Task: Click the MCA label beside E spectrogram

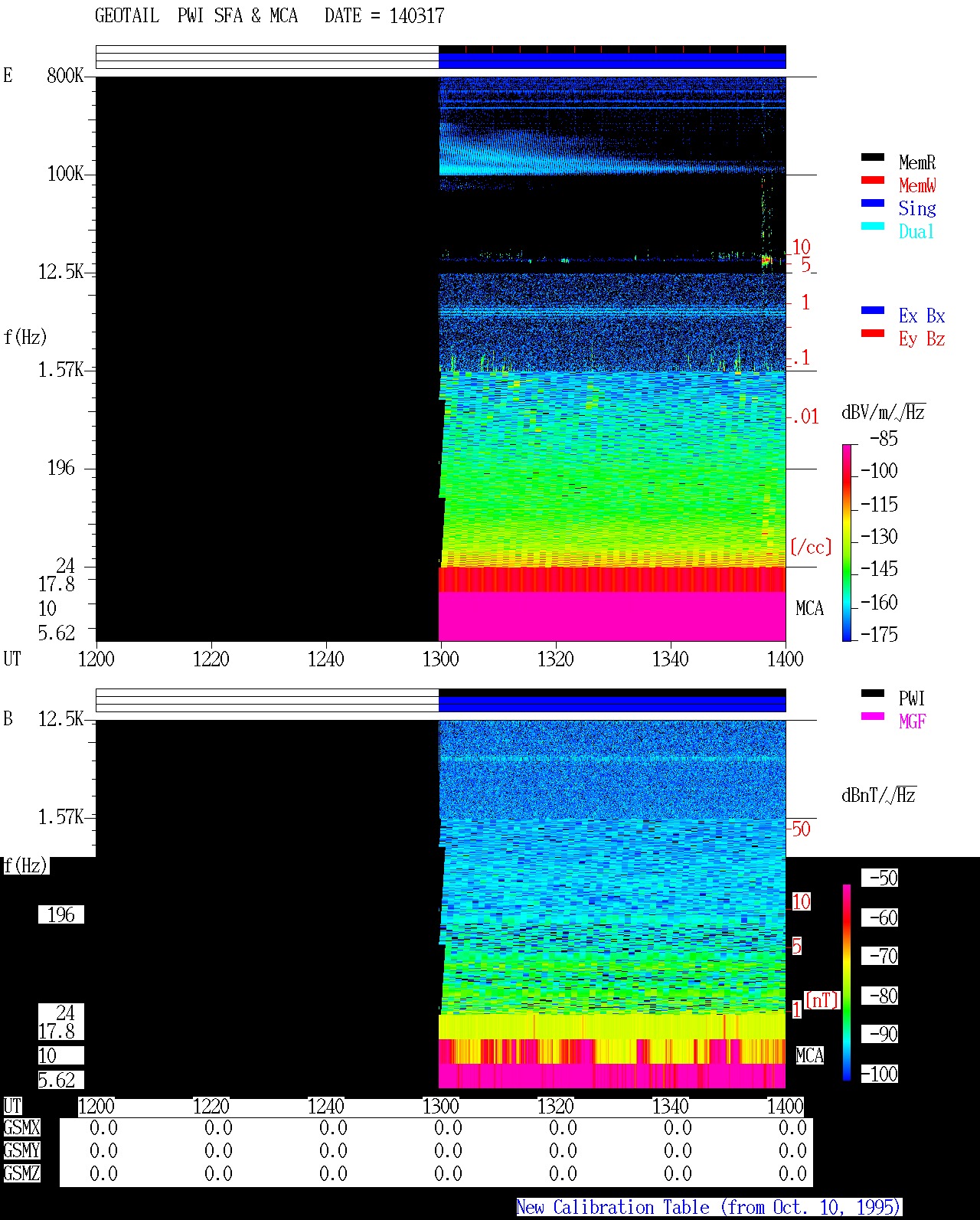Action: (x=809, y=608)
